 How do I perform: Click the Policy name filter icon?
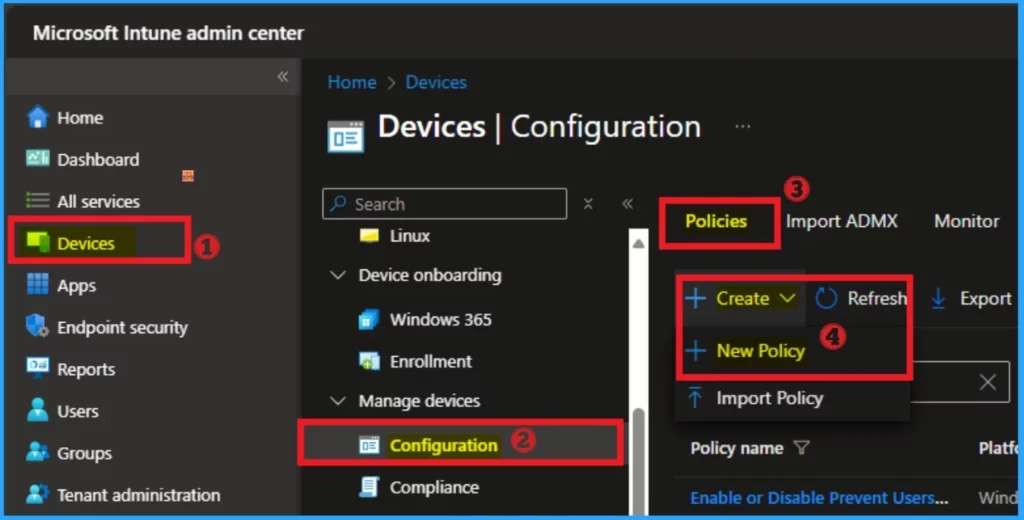click(x=801, y=447)
